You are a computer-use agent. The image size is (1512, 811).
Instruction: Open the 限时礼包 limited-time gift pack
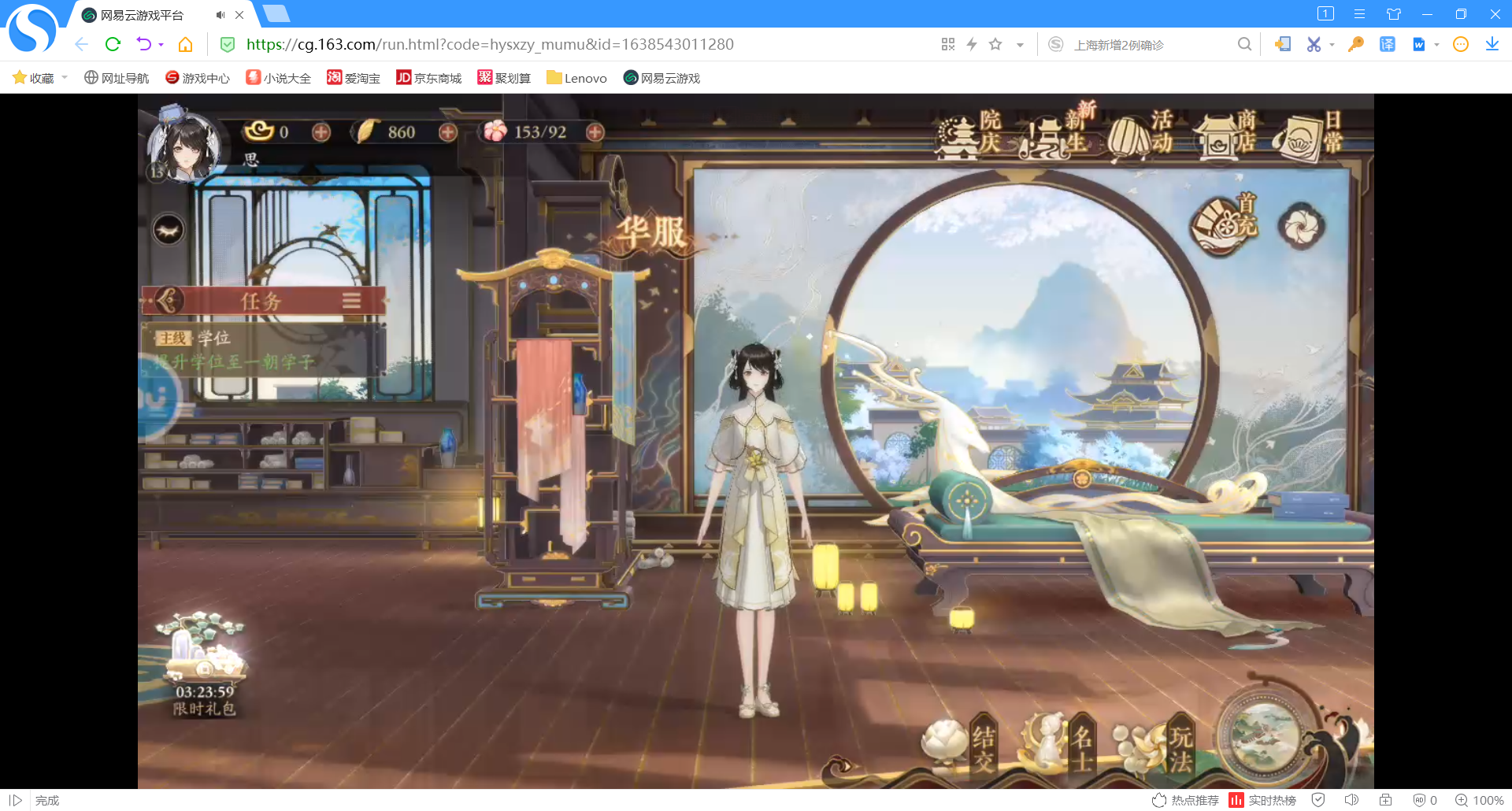pyautogui.click(x=203, y=664)
